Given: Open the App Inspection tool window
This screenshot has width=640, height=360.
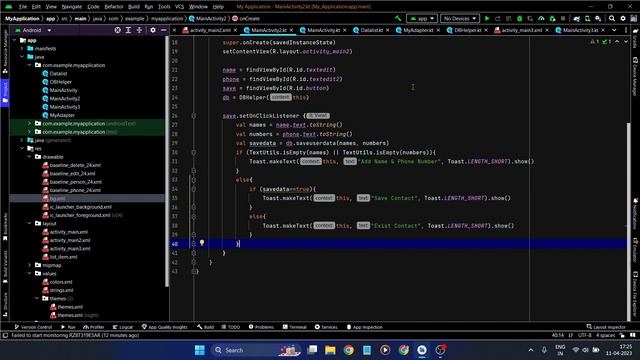Looking at the screenshot, I should (x=364, y=327).
